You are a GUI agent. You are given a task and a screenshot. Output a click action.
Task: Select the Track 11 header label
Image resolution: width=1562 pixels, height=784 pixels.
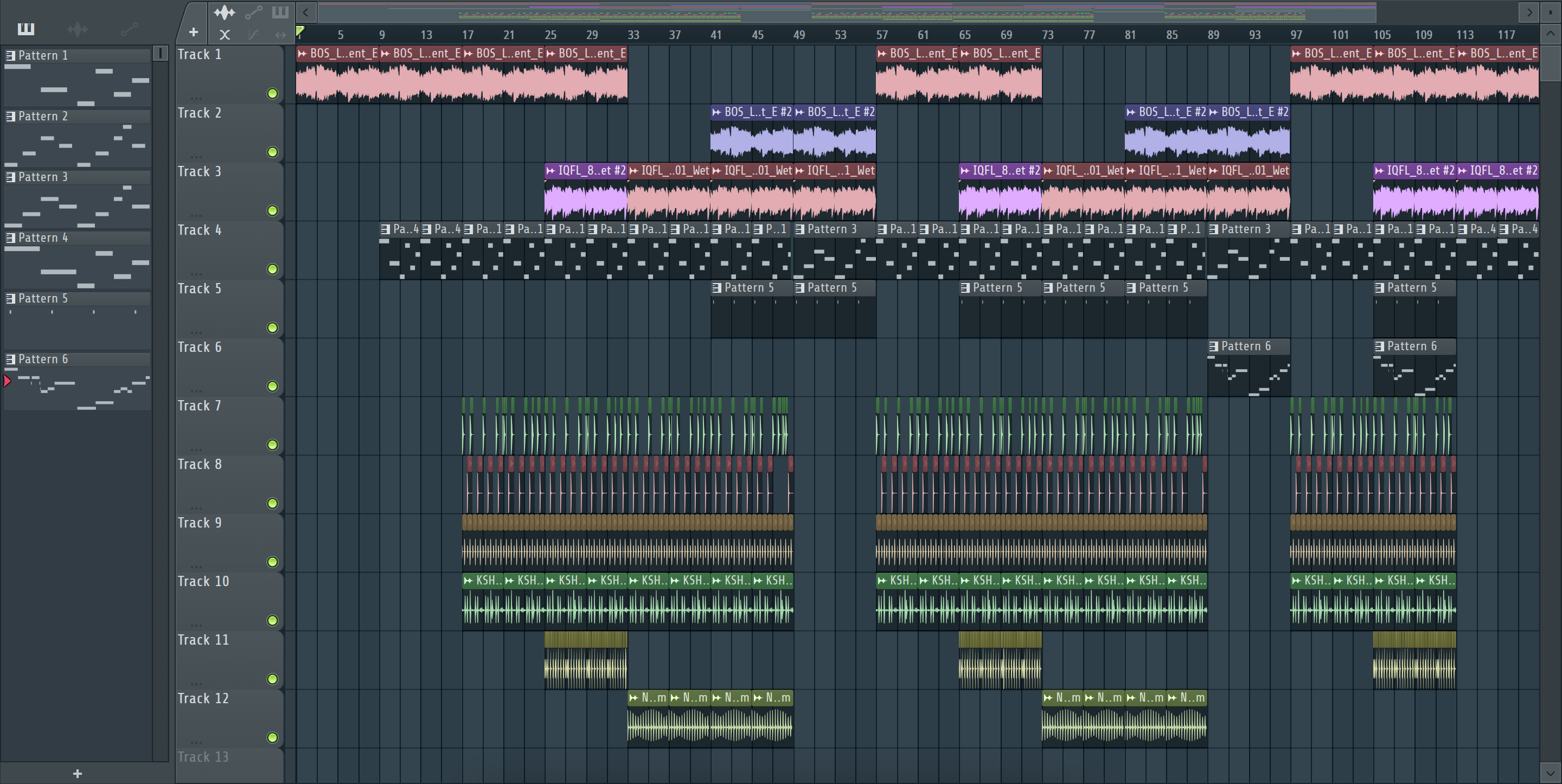click(203, 640)
